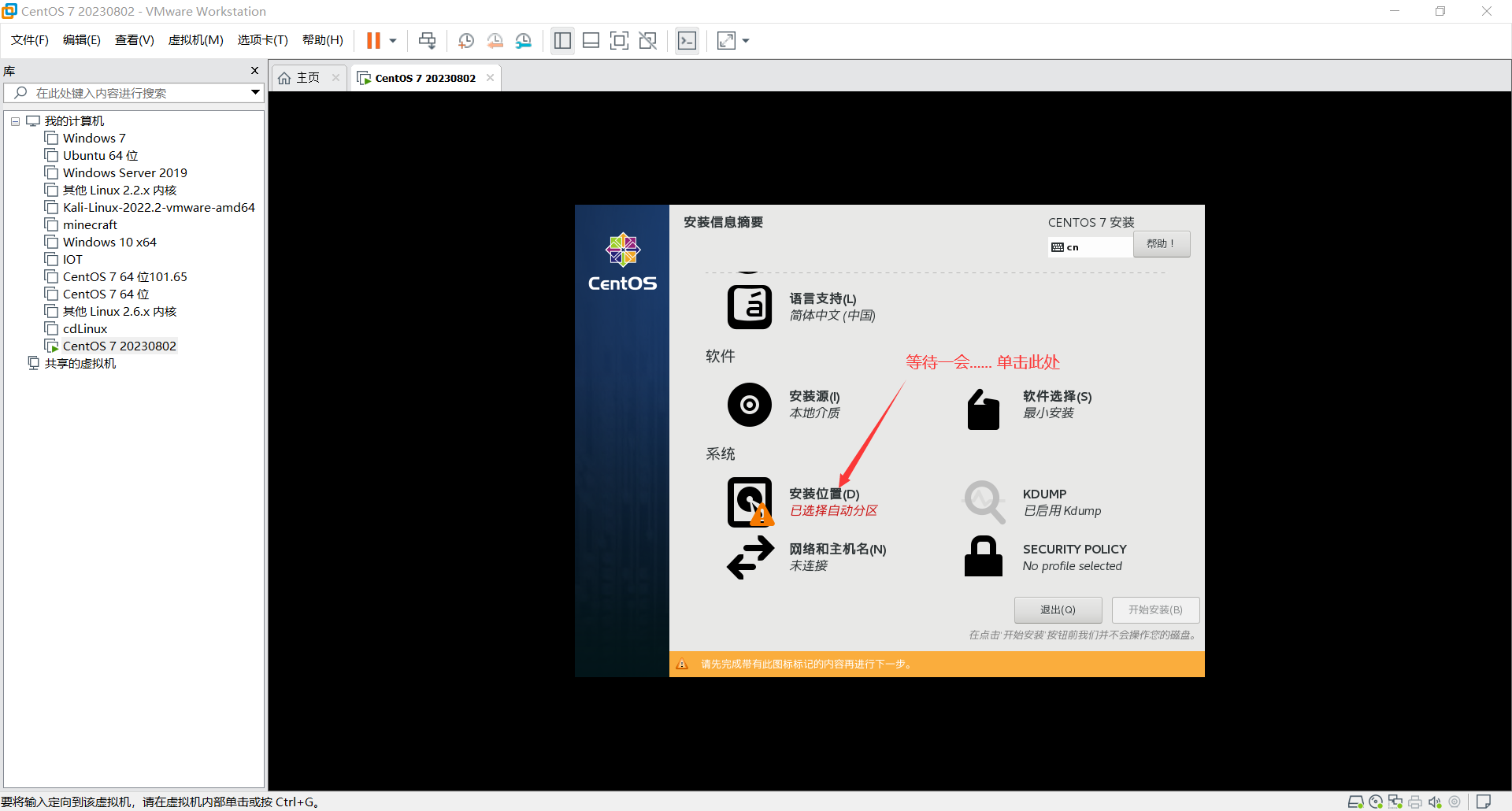Open 网络和主机名(N) arrows icon
The height and width of the screenshot is (811, 1512).
pos(750,557)
